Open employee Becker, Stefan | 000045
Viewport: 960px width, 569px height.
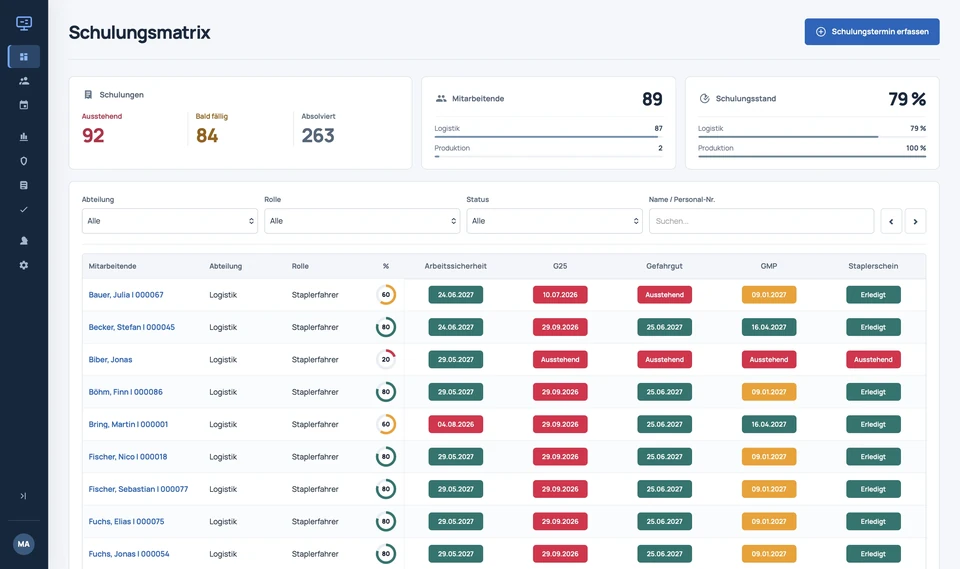pos(132,327)
